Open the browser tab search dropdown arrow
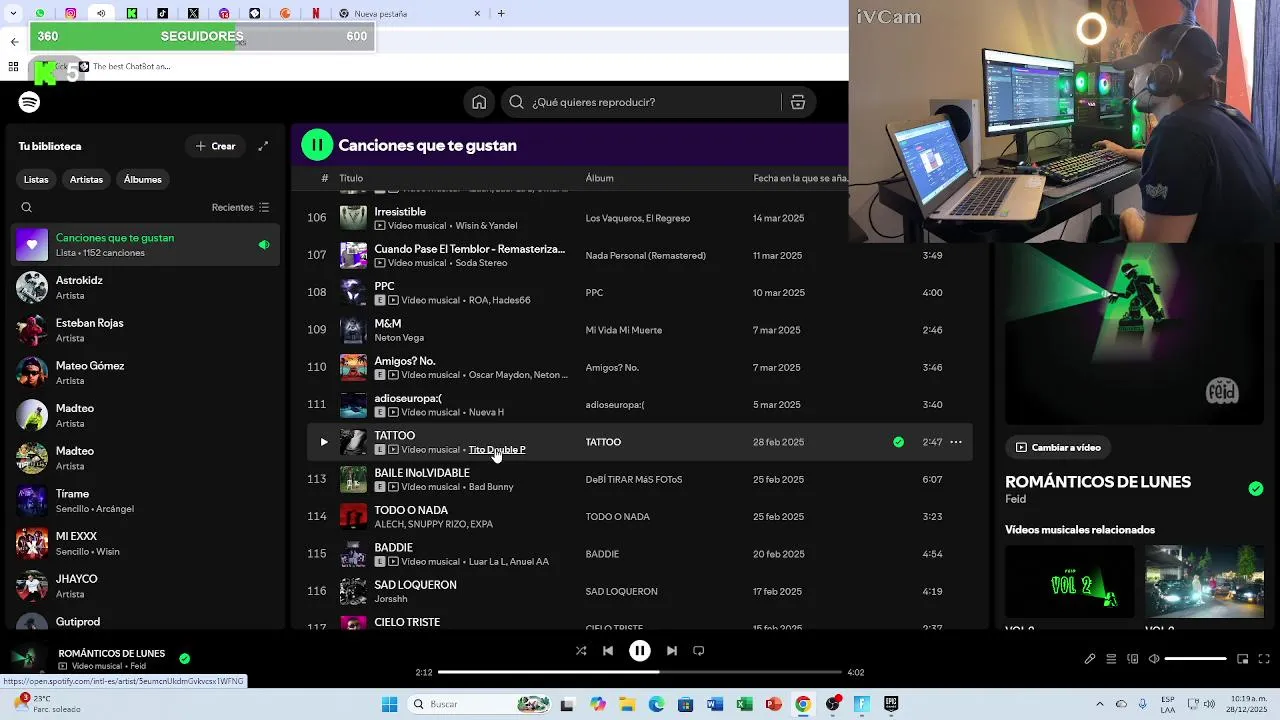Image resolution: width=1280 pixels, height=720 pixels. pyautogui.click(x=13, y=14)
